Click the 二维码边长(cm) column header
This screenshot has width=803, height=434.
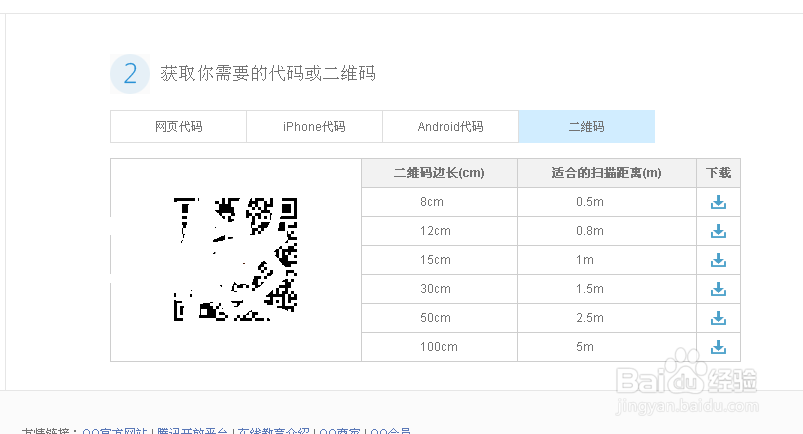click(x=439, y=173)
